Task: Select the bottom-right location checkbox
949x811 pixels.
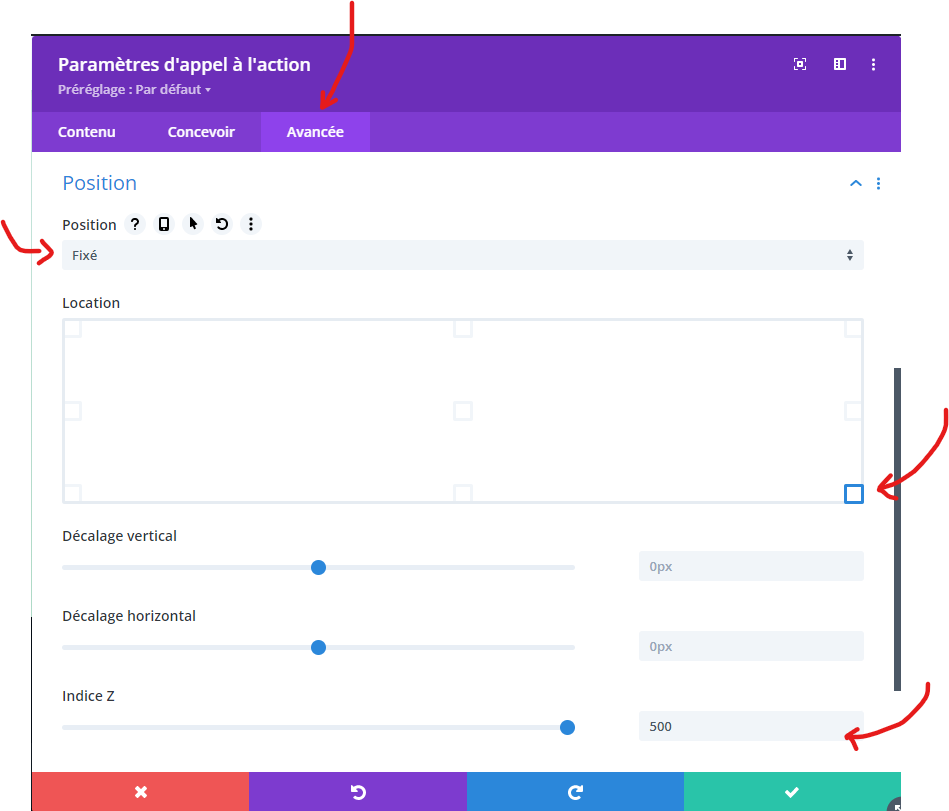Action: [x=853, y=493]
